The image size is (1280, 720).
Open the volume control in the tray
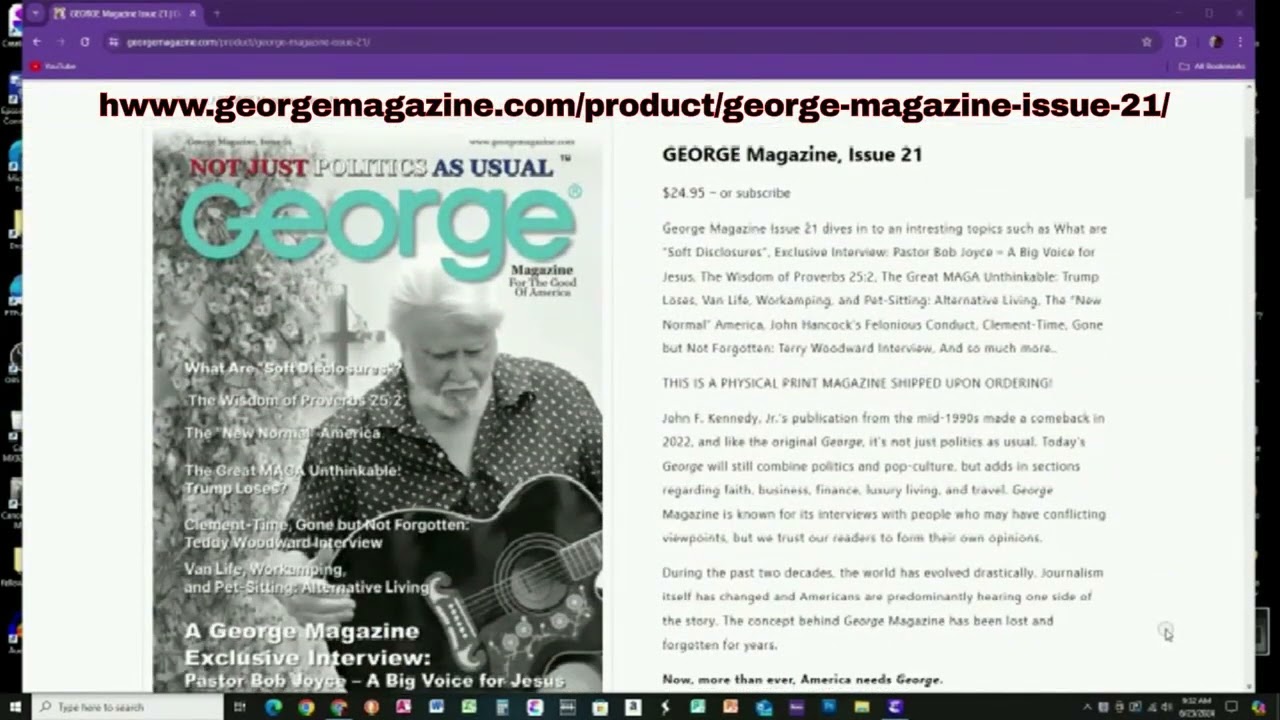click(x=1167, y=707)
